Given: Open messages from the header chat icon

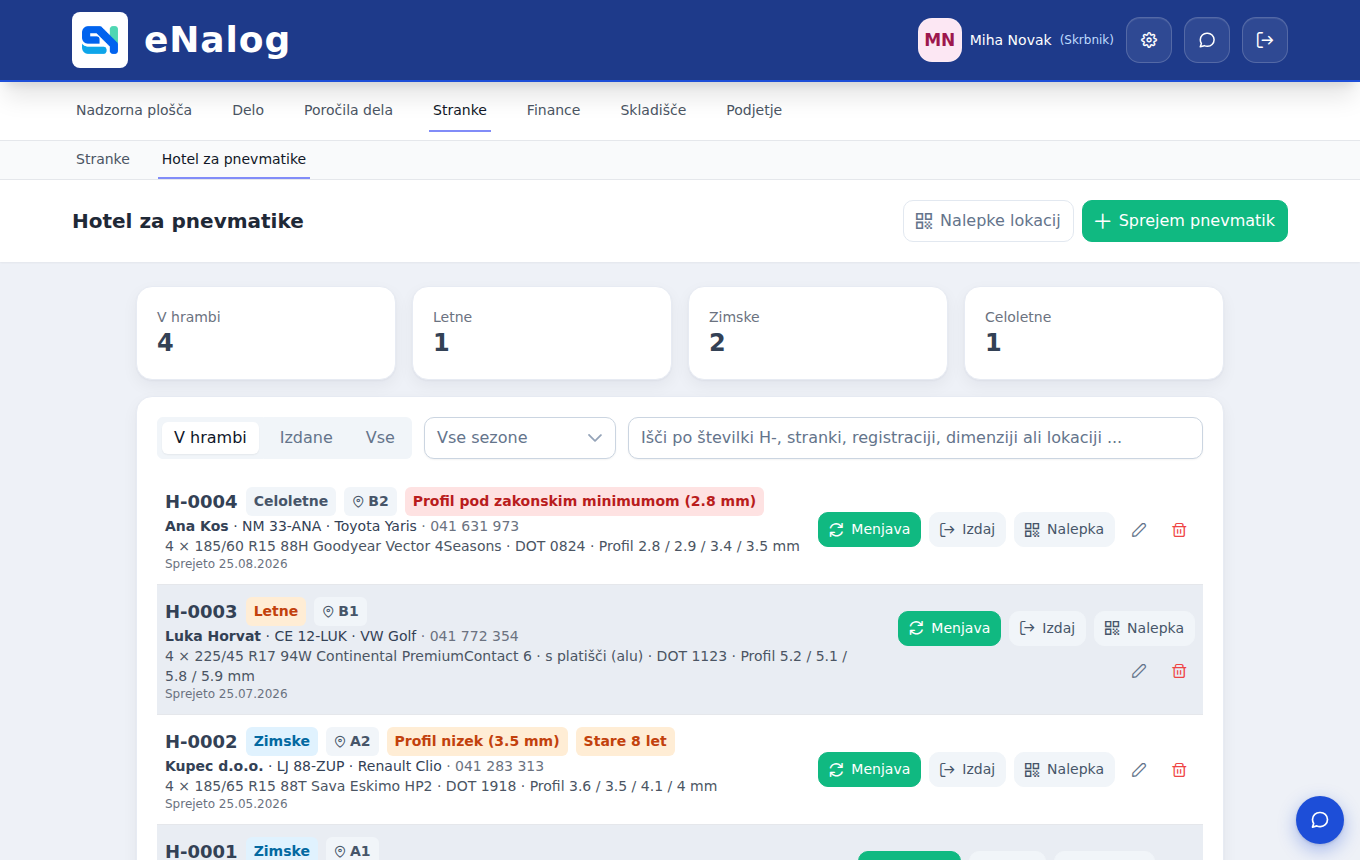Looking at the screenshot, I should 1207,40.
